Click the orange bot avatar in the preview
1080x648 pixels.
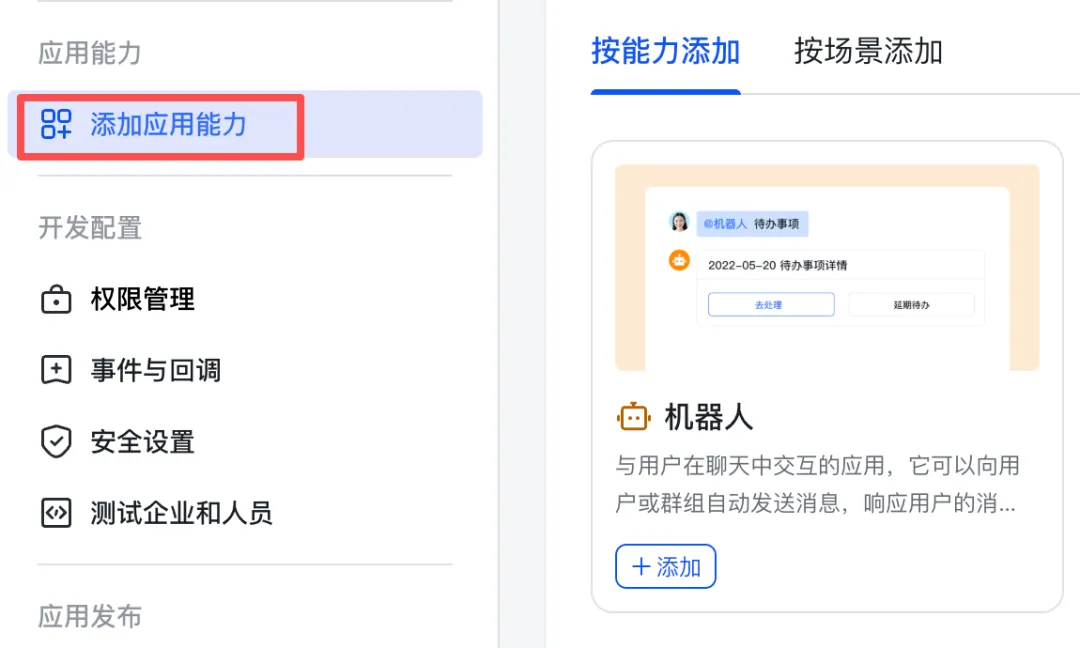coord(680,260)
